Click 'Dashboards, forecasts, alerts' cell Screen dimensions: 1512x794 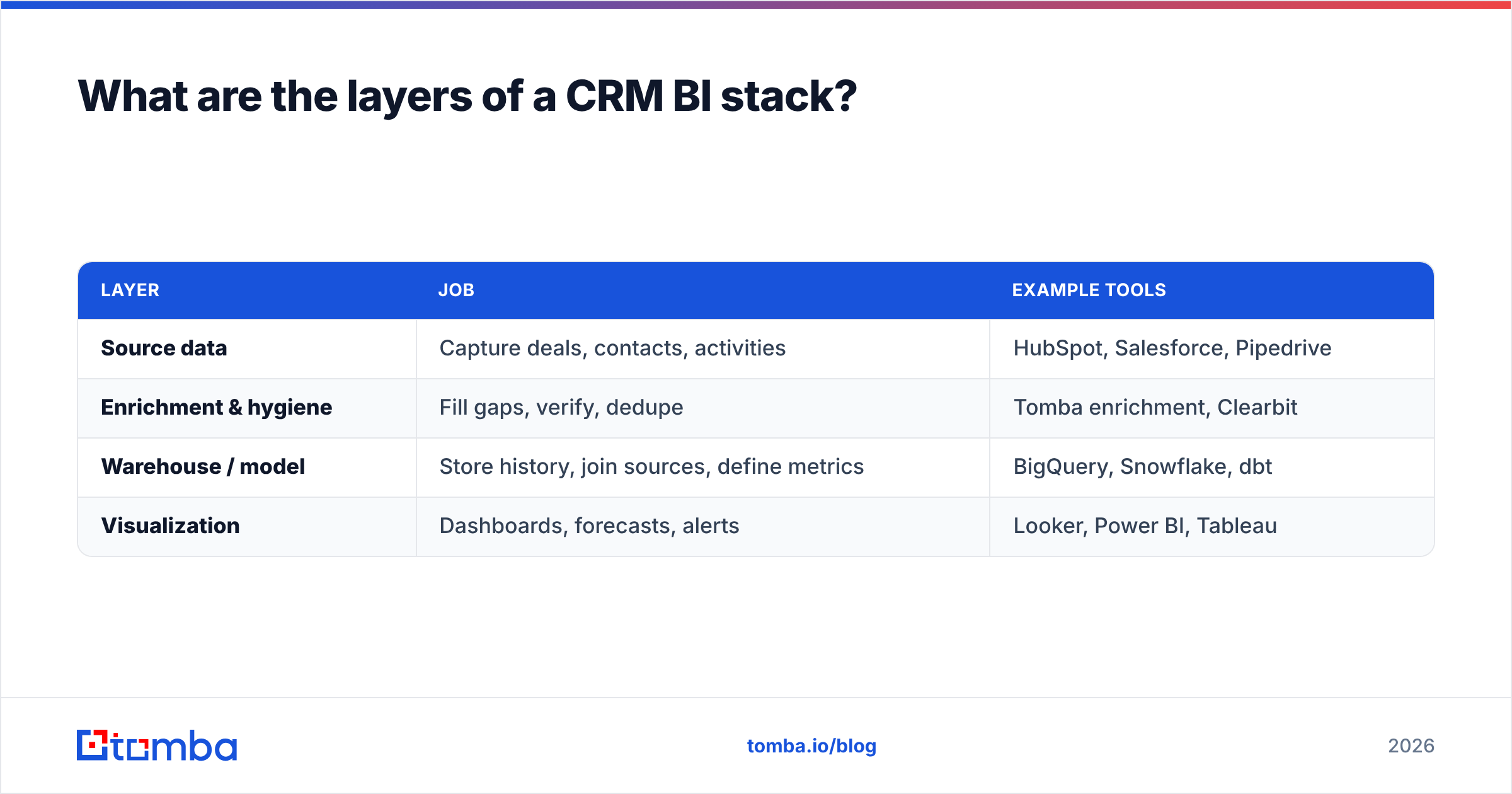coord(703,526)
